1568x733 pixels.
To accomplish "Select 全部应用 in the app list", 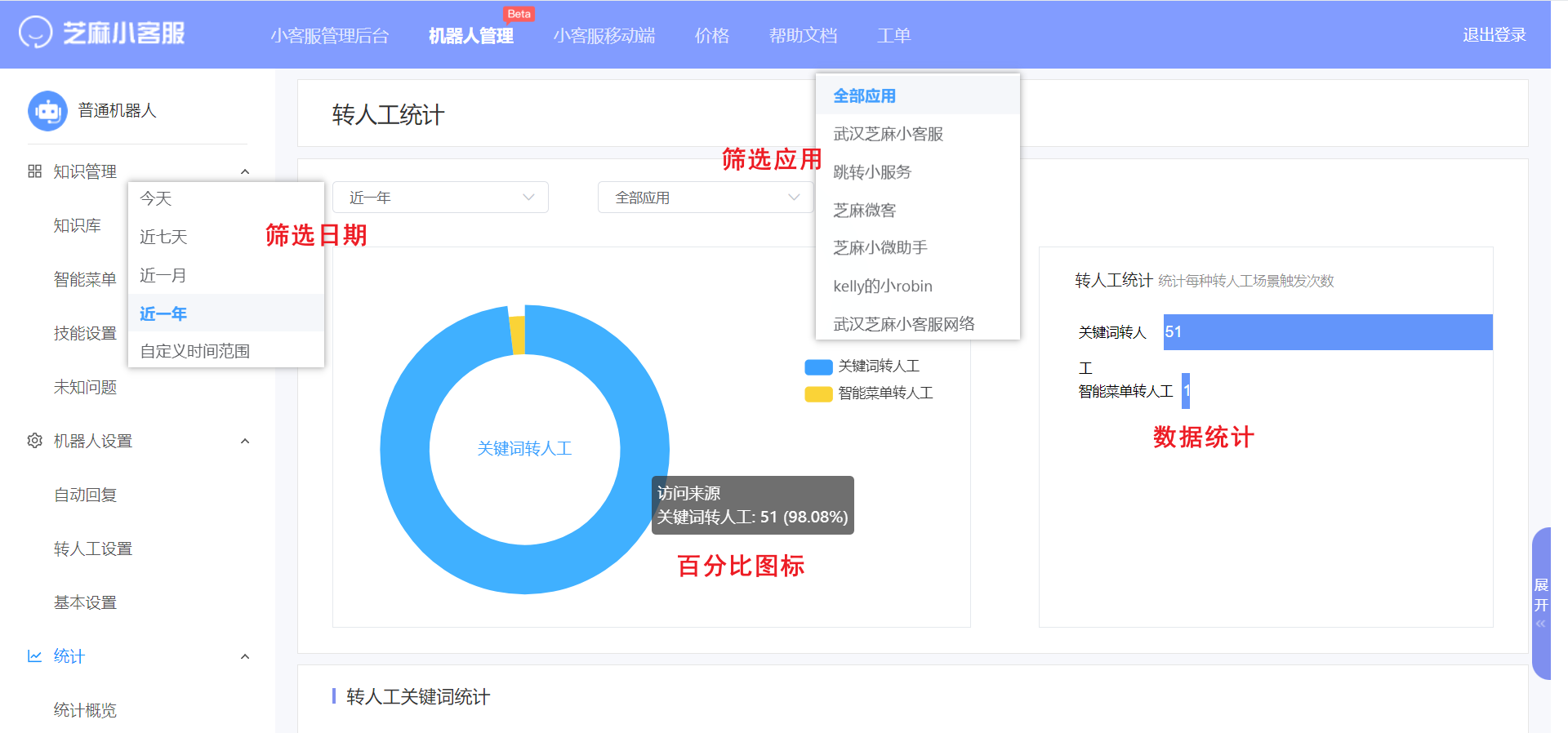I will [x=918, y=96].
